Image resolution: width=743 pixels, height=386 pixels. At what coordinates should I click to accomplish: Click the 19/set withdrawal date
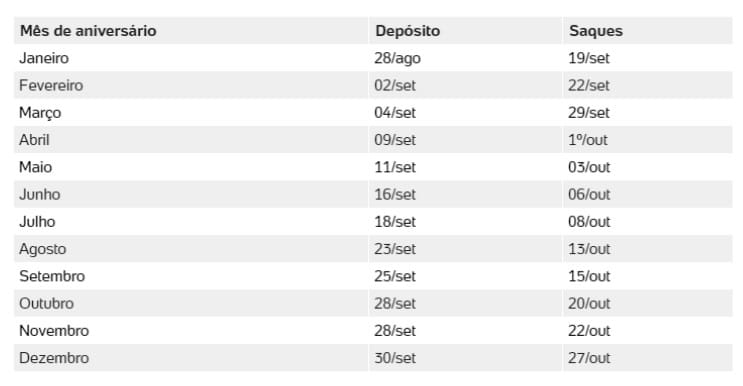(589, 58)
